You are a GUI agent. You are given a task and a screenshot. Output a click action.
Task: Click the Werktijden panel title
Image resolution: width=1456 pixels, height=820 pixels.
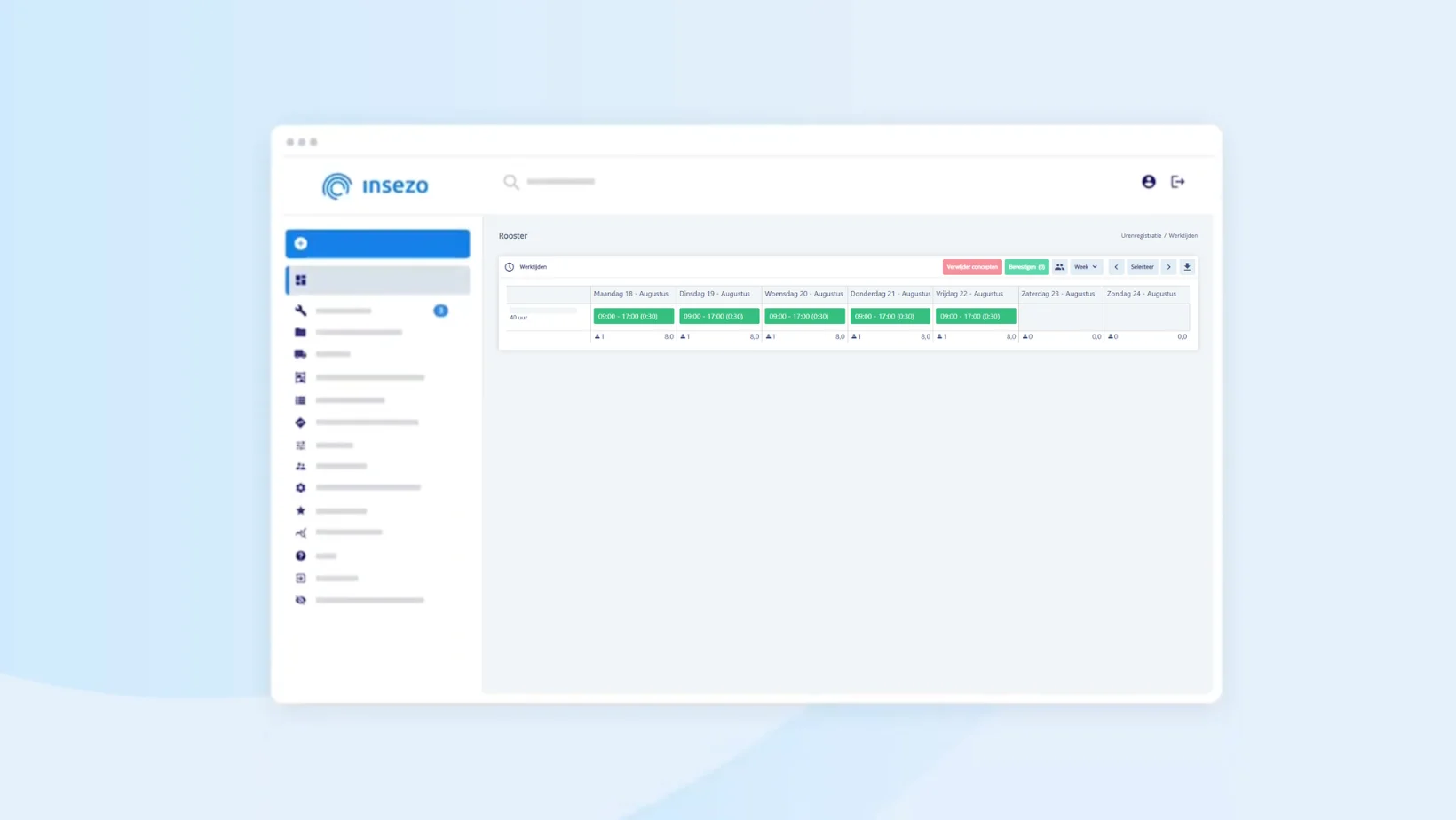[534, 267]
